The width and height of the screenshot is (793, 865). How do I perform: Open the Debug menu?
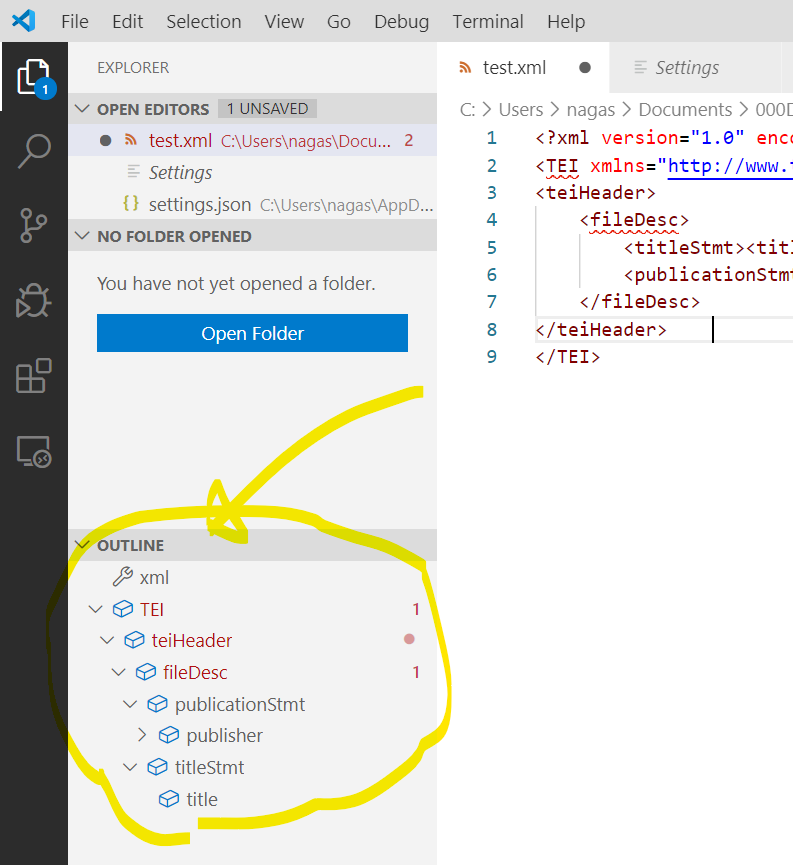[x=401, y=22]
